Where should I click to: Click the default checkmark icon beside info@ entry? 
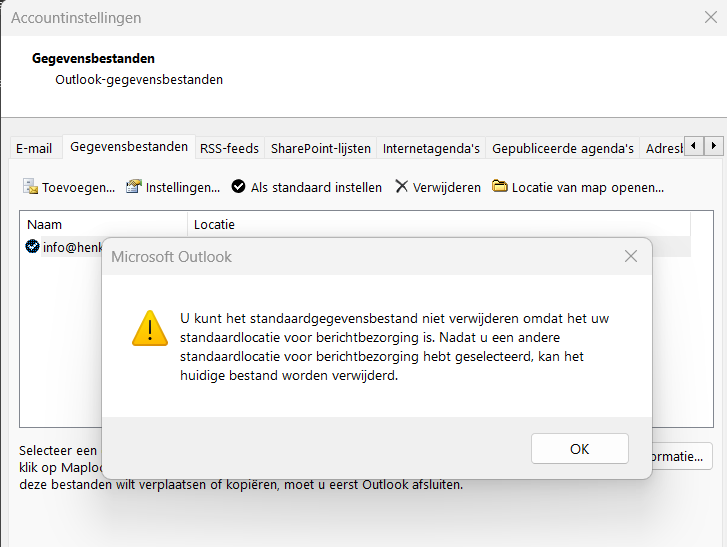33,247
